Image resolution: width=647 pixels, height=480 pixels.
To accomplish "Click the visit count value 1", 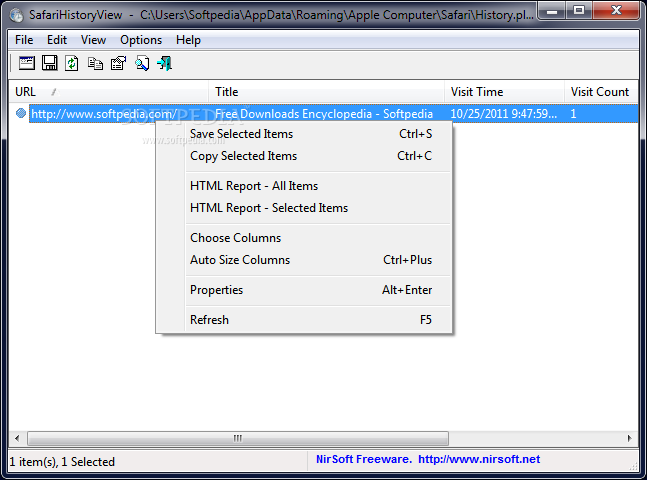I will click(573, 113).
